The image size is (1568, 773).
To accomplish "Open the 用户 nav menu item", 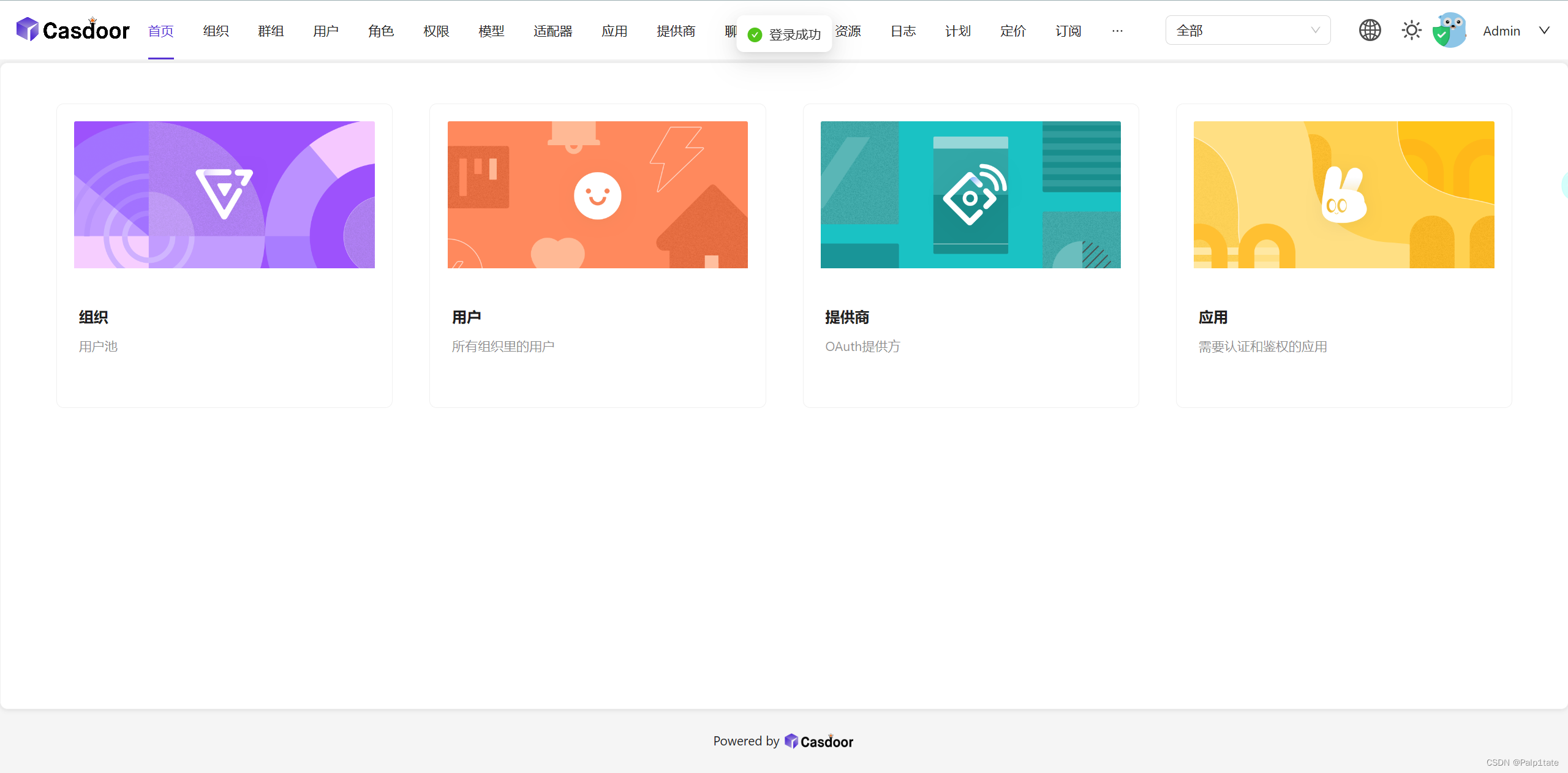I will (x=326, y=31).
